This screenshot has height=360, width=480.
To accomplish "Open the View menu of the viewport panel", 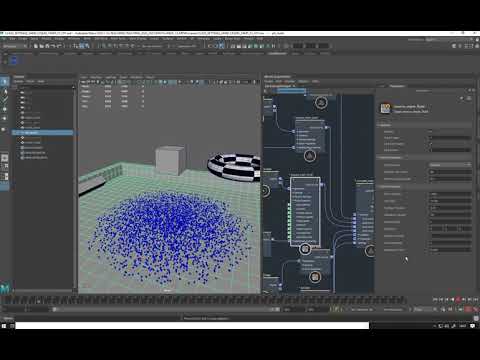I will point(84,77).
